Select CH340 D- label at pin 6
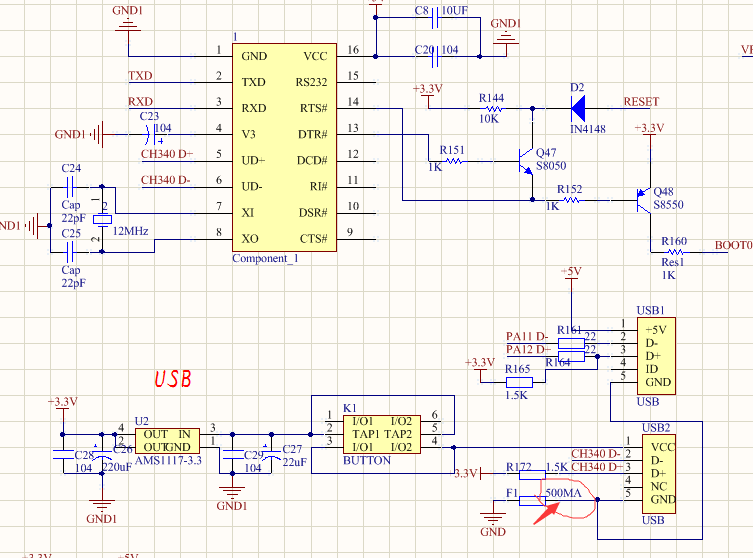The width and height of the screenshot is (753, 558). click(x=166, y=180)
